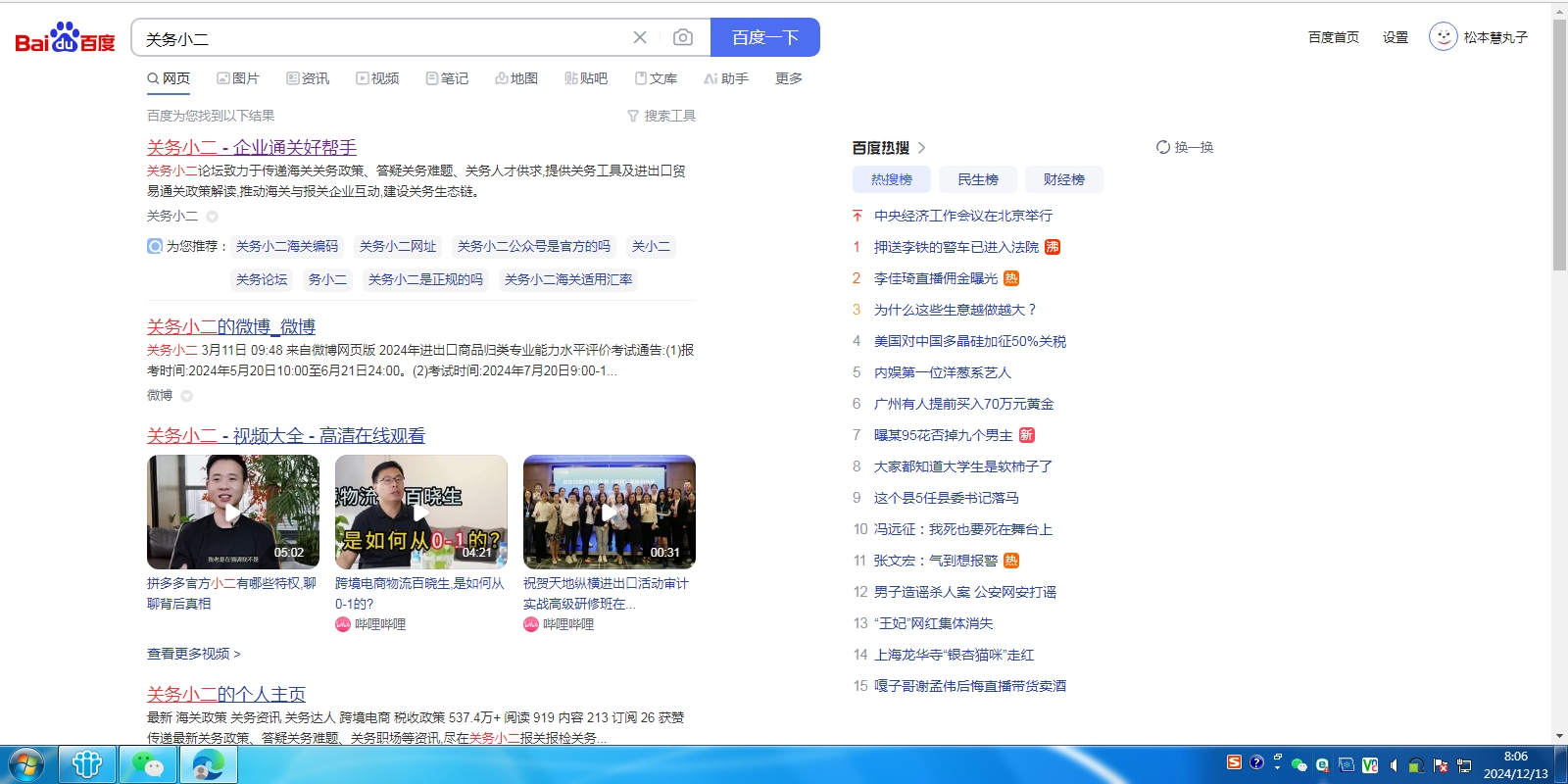1568x784 pixels.
Task: Click the volume speaker tray icon
Action: click(1394, 765)
